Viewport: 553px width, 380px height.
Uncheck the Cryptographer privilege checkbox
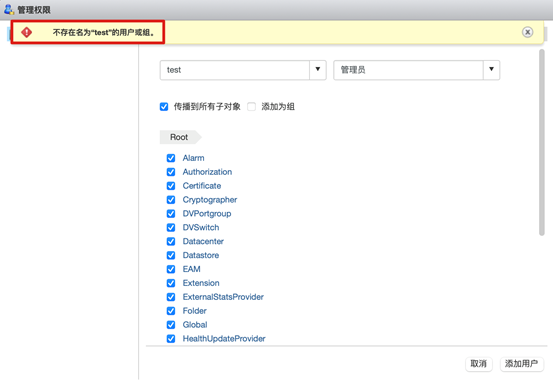coord(171,200)
